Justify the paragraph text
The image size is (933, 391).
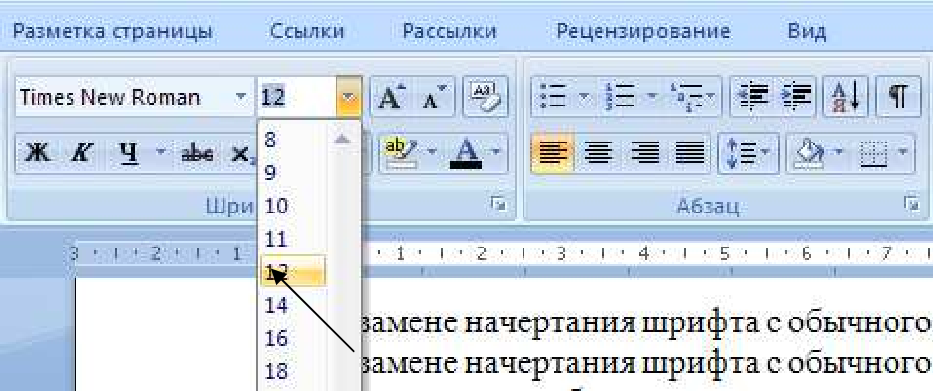[690, 154]
